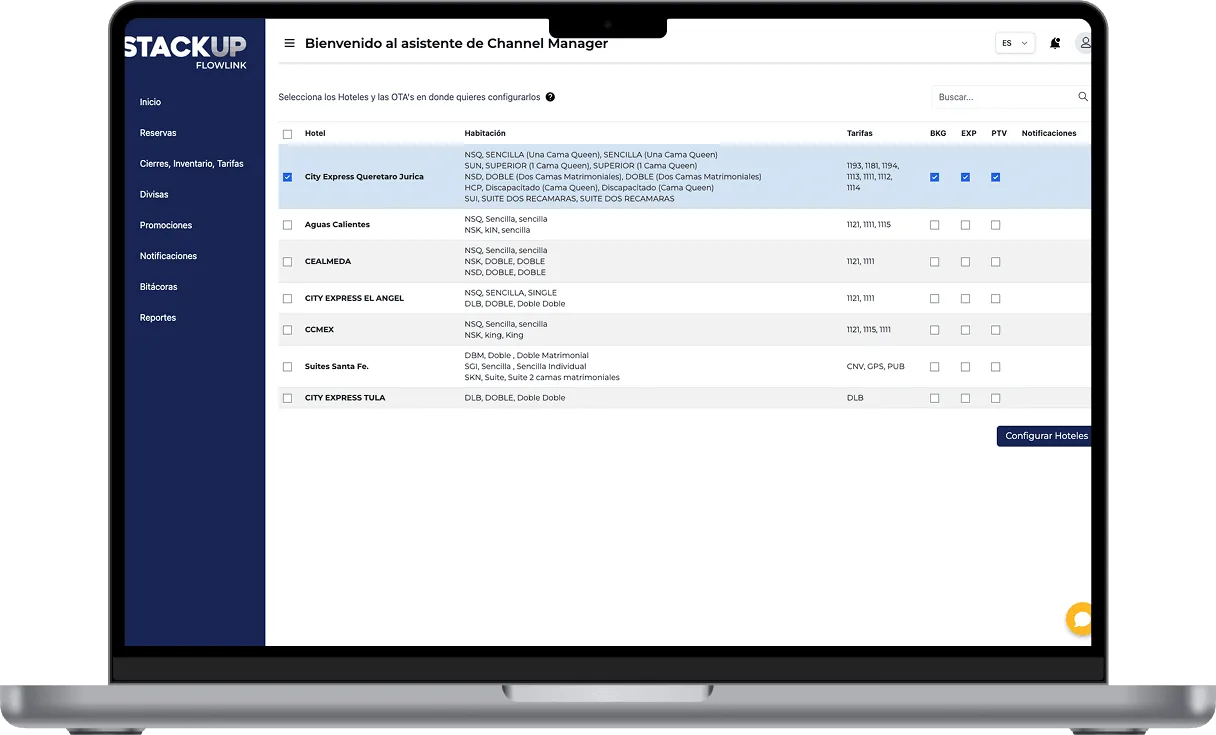Enable BKG for CITY EXPRESS EL ANGEL
This screenshot has width=1216, height=735.
(935, 299)
